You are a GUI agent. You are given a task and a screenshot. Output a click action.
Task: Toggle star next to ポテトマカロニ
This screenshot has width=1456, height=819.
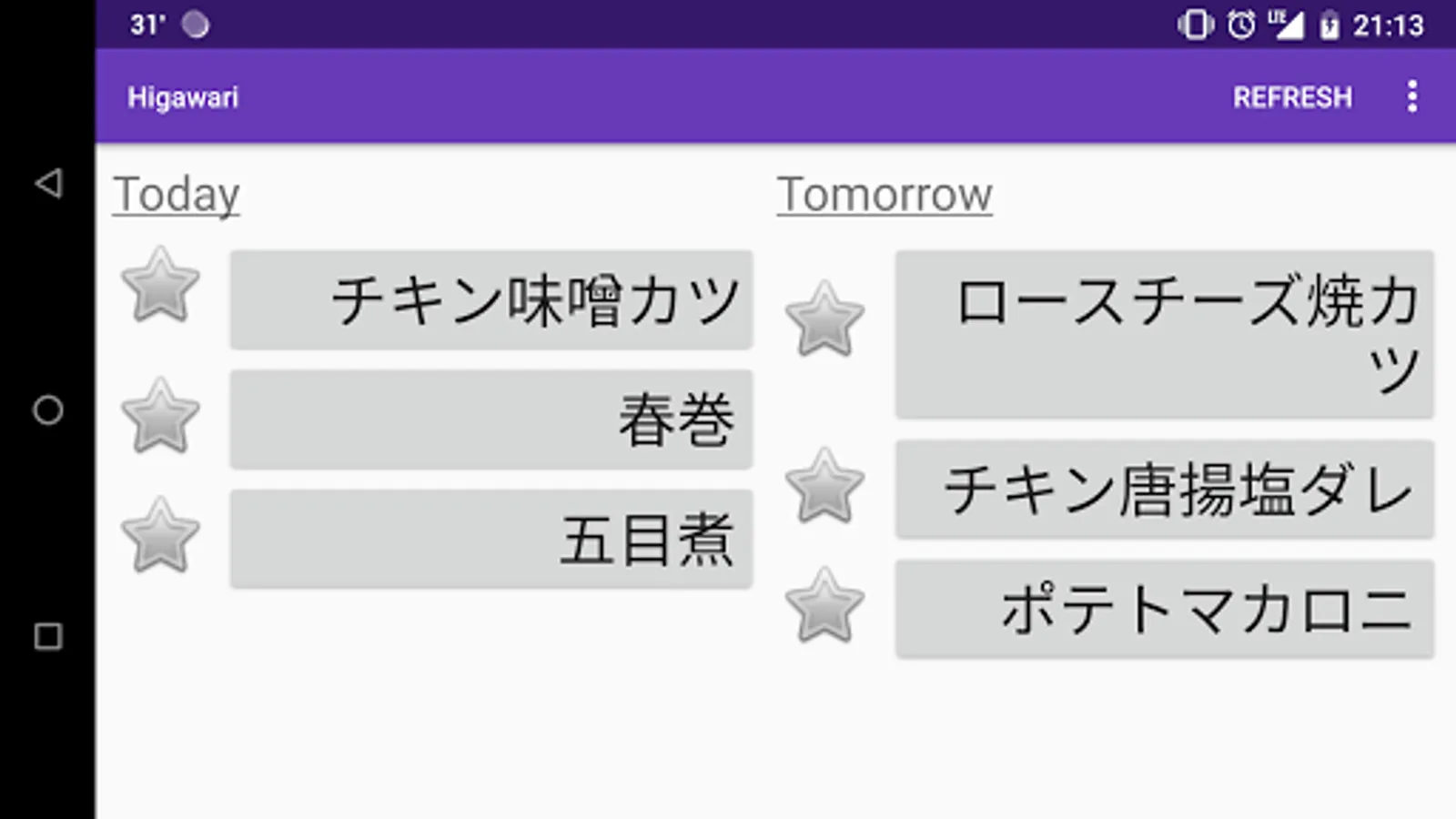[824, 606]
